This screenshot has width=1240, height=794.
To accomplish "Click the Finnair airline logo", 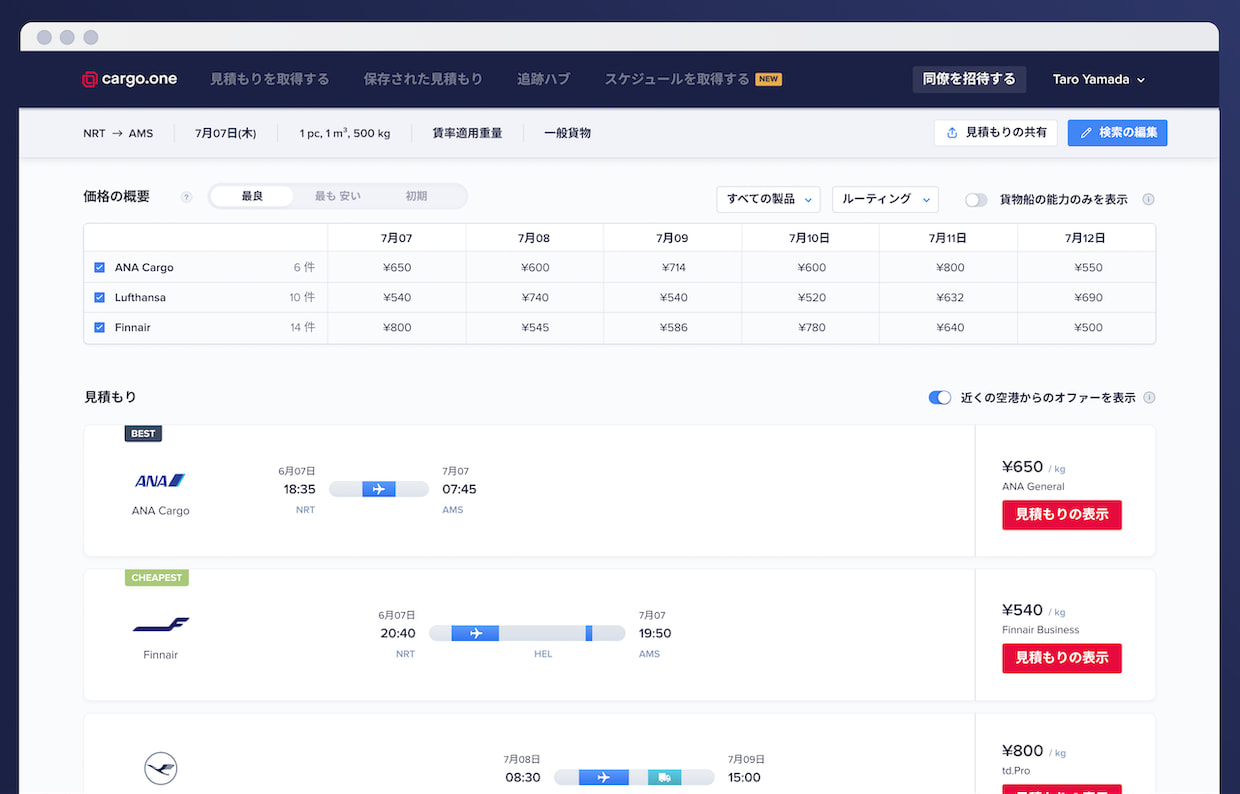I will coord(161,625).
